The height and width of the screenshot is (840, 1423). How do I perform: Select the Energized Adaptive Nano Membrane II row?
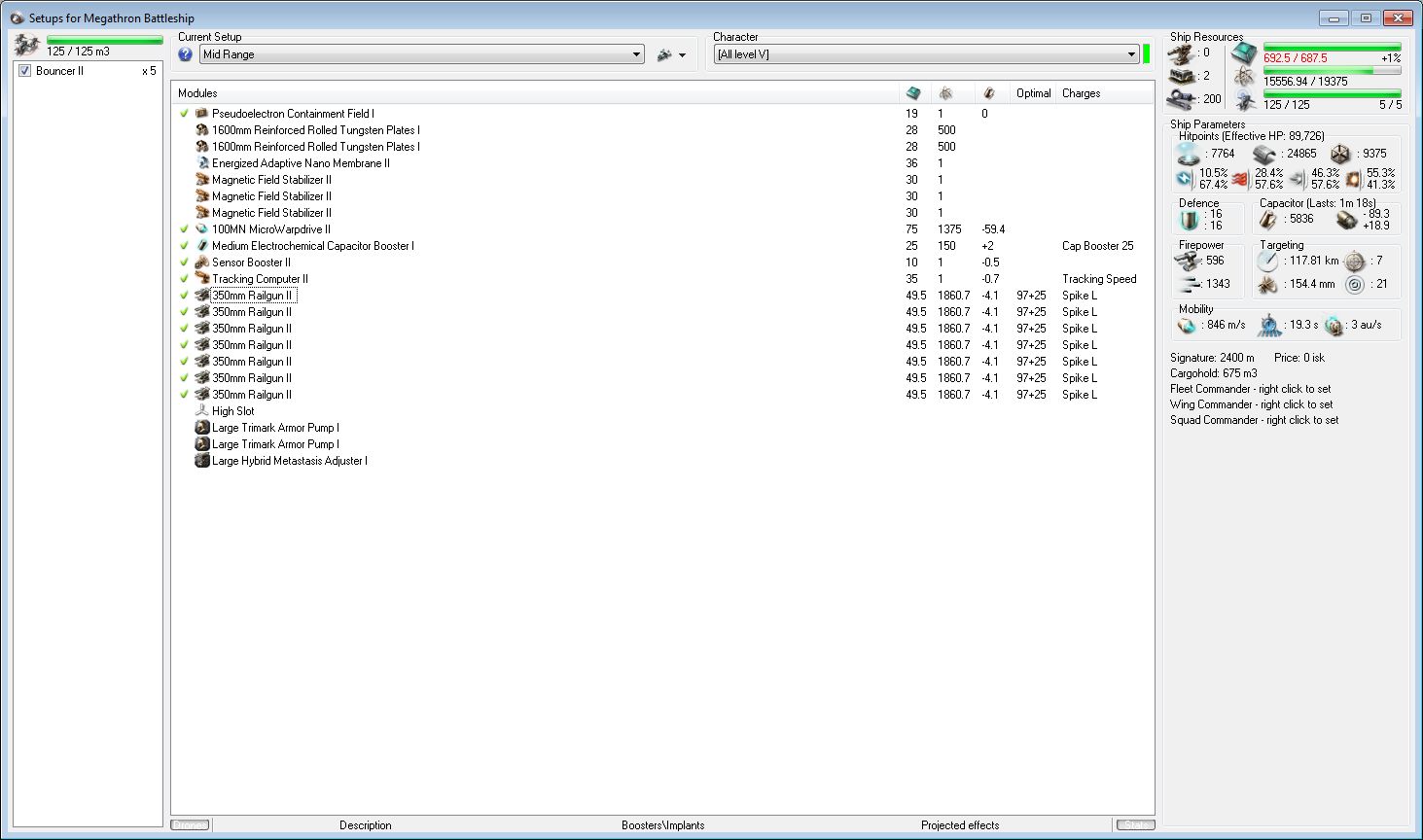662,163
